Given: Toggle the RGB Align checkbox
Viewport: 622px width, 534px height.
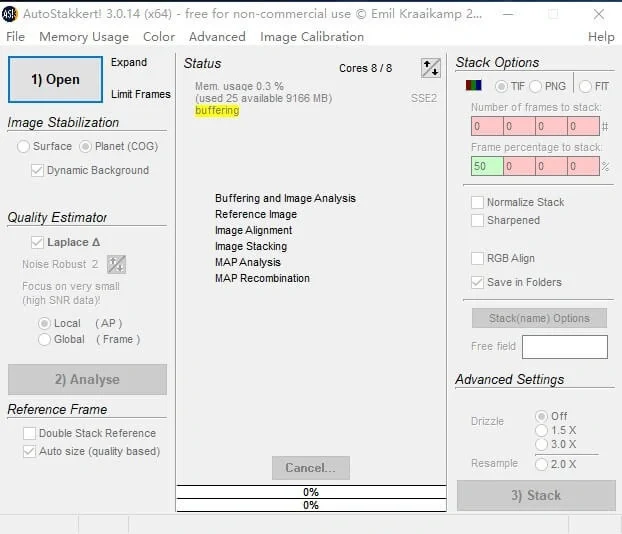Looking at the screenshot, I should 478,258.
